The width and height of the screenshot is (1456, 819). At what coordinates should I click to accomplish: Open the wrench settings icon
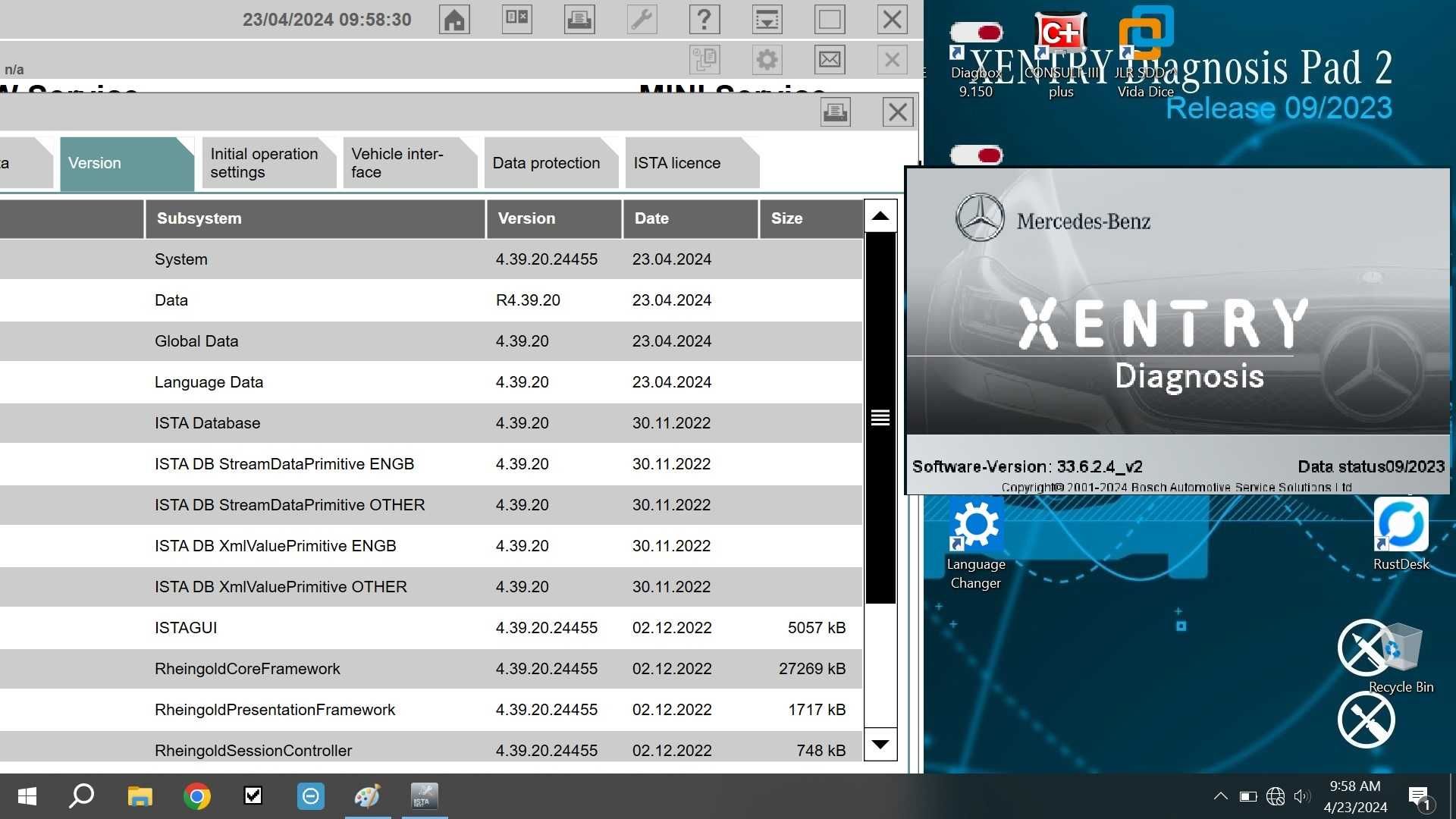click(x=642, y=20)
